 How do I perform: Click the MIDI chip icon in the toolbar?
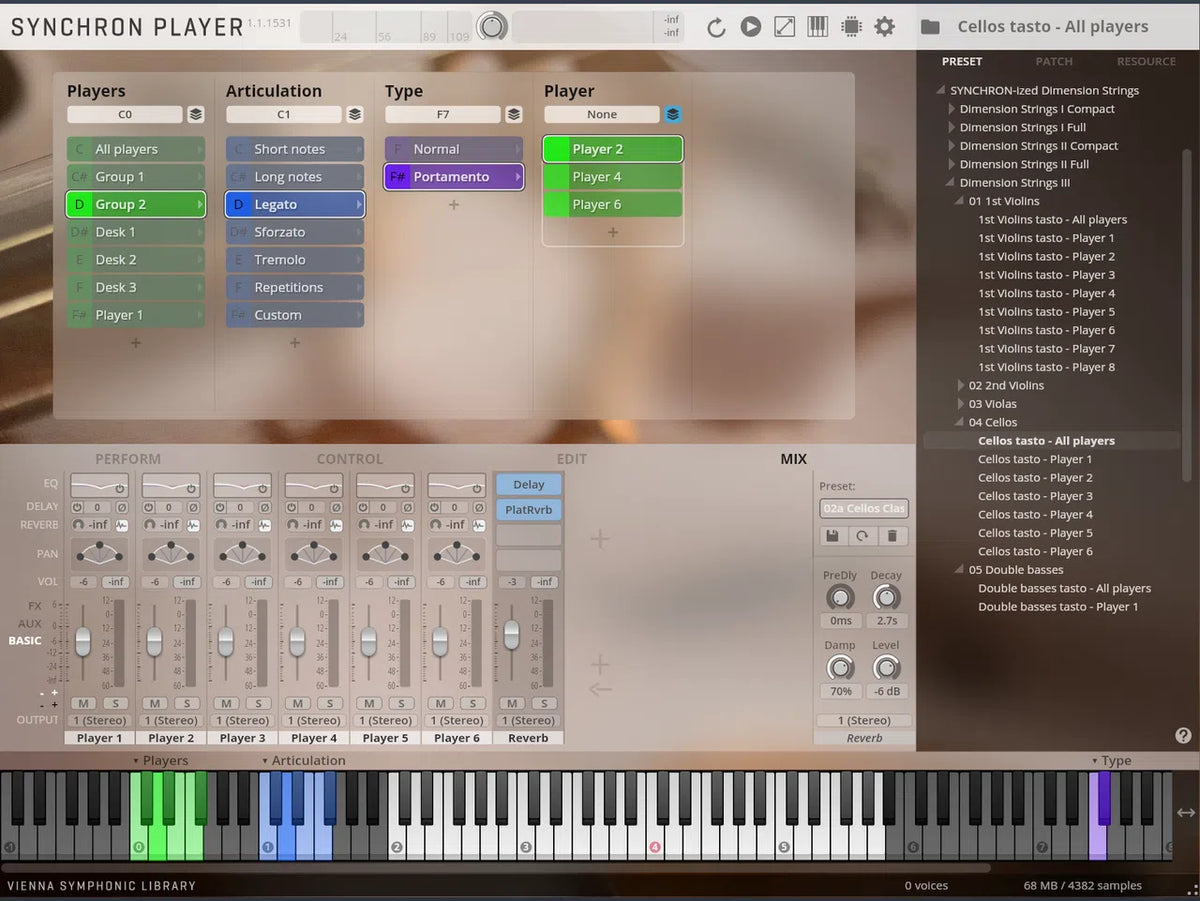(851, 27)
